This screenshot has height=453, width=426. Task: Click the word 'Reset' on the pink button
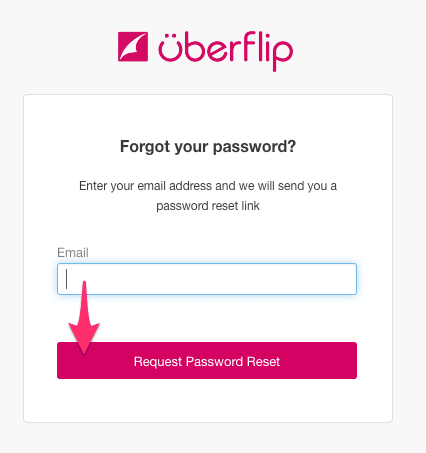coord(263,362)
